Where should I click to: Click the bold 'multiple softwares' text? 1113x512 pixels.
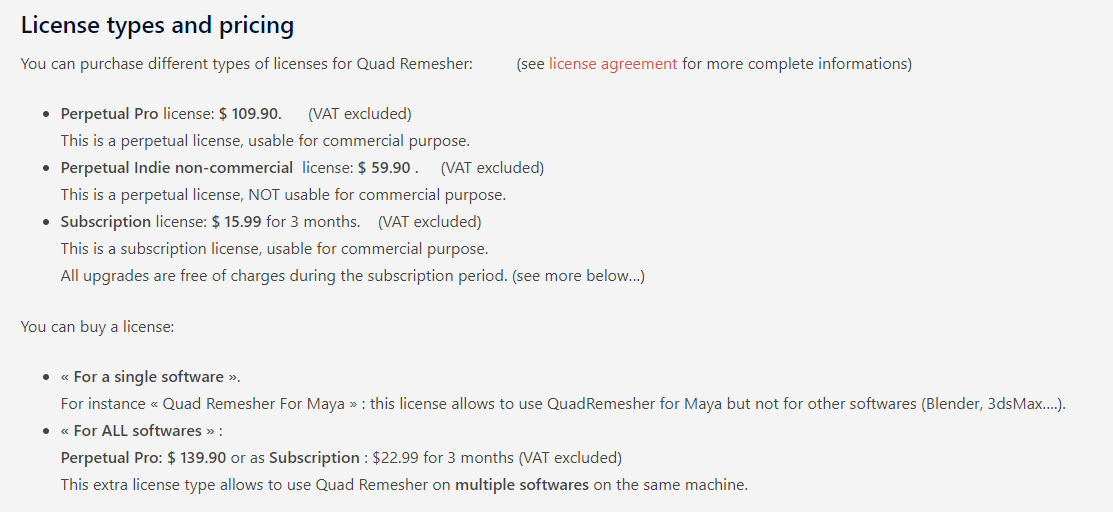coord(522,484)
